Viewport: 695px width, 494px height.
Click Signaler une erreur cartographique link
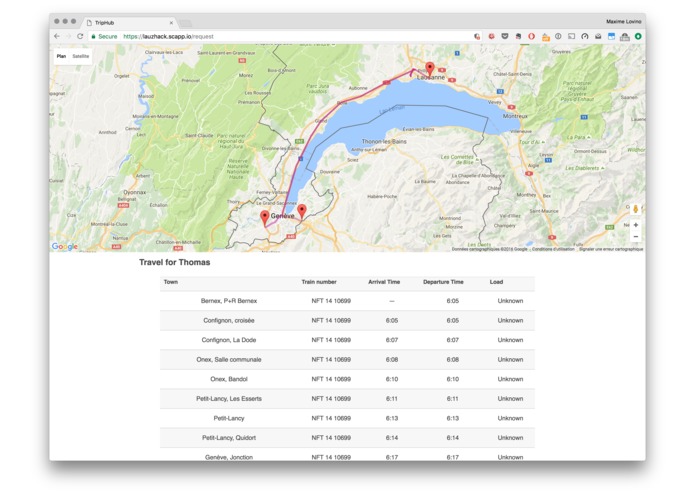[611, 249]
